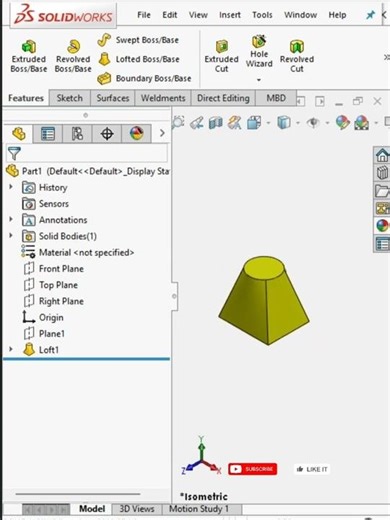
Task: Expand the History tree node
Action: [11, 187]
